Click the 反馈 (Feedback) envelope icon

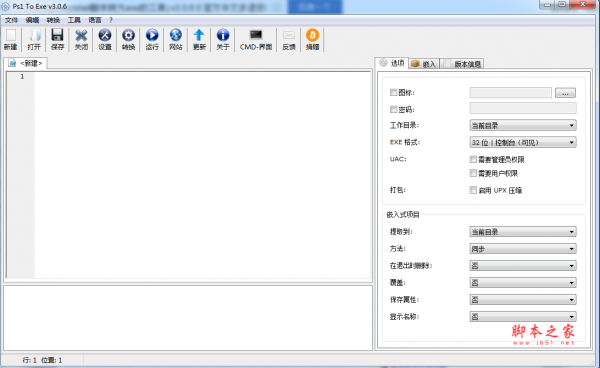(289, 40)
